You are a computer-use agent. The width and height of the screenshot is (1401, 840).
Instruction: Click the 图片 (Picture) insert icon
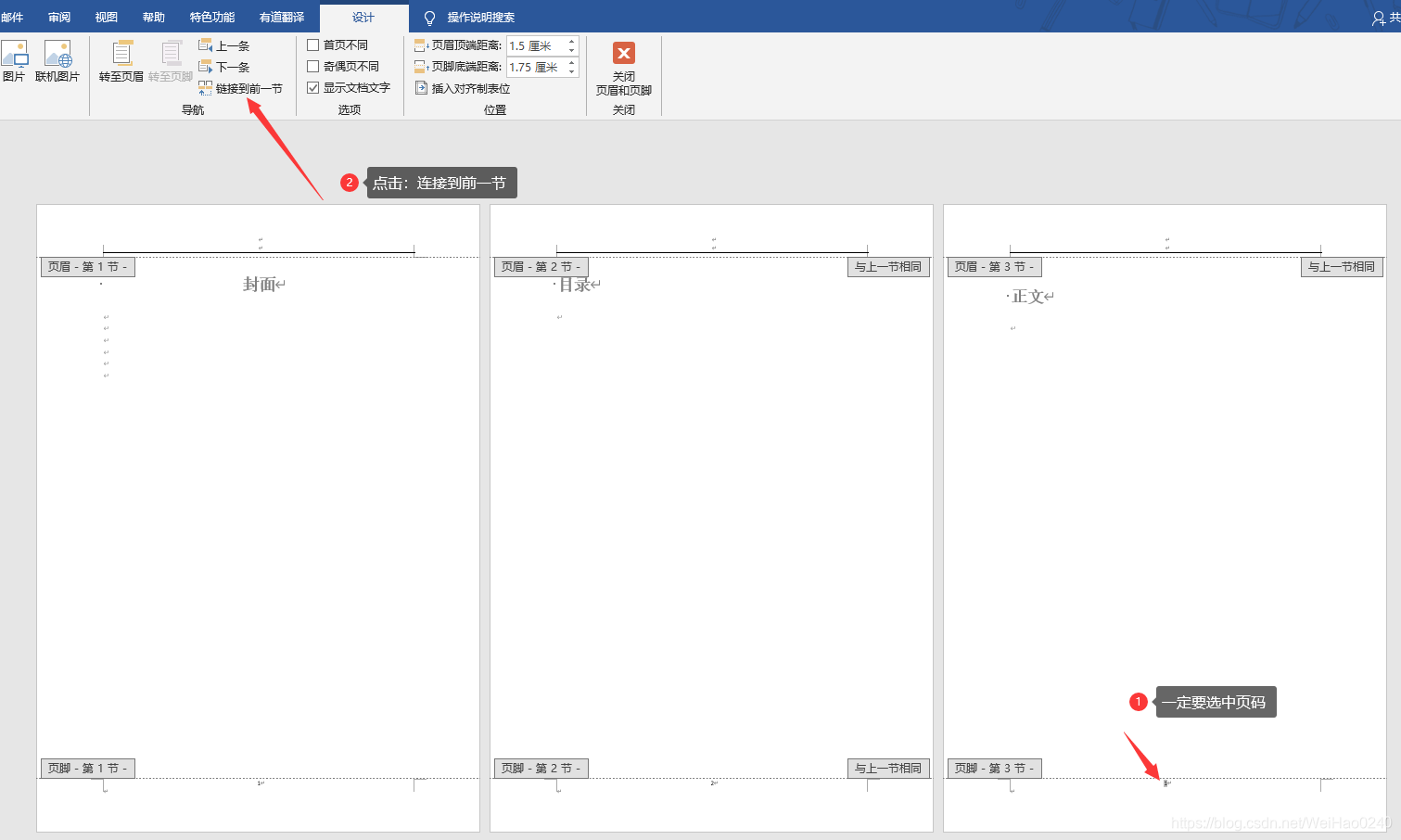14,54
